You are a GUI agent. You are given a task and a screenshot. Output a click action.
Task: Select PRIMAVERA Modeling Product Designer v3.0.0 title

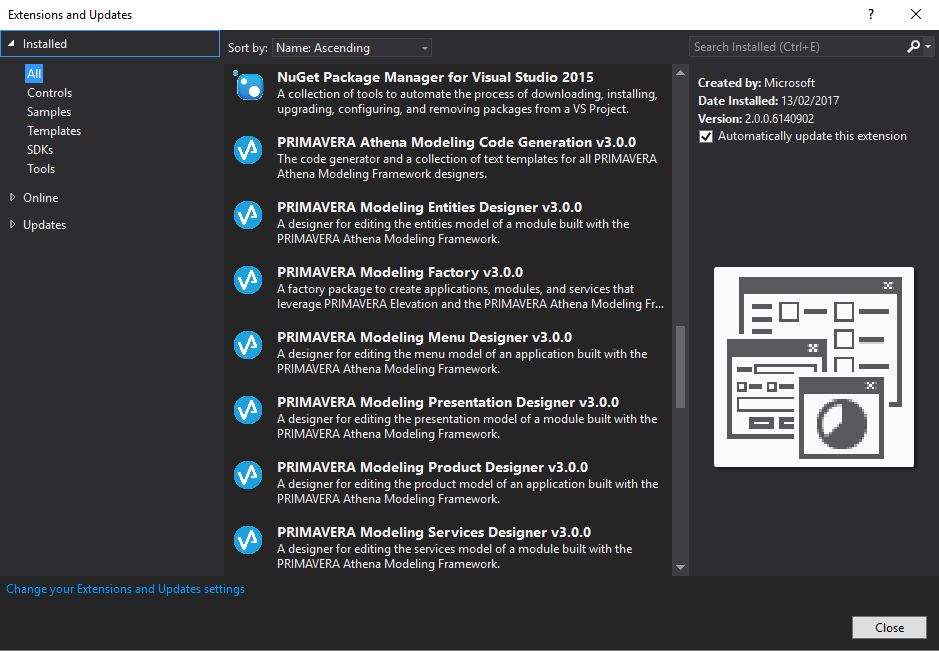pyautogui.click(x=432, y=467)
